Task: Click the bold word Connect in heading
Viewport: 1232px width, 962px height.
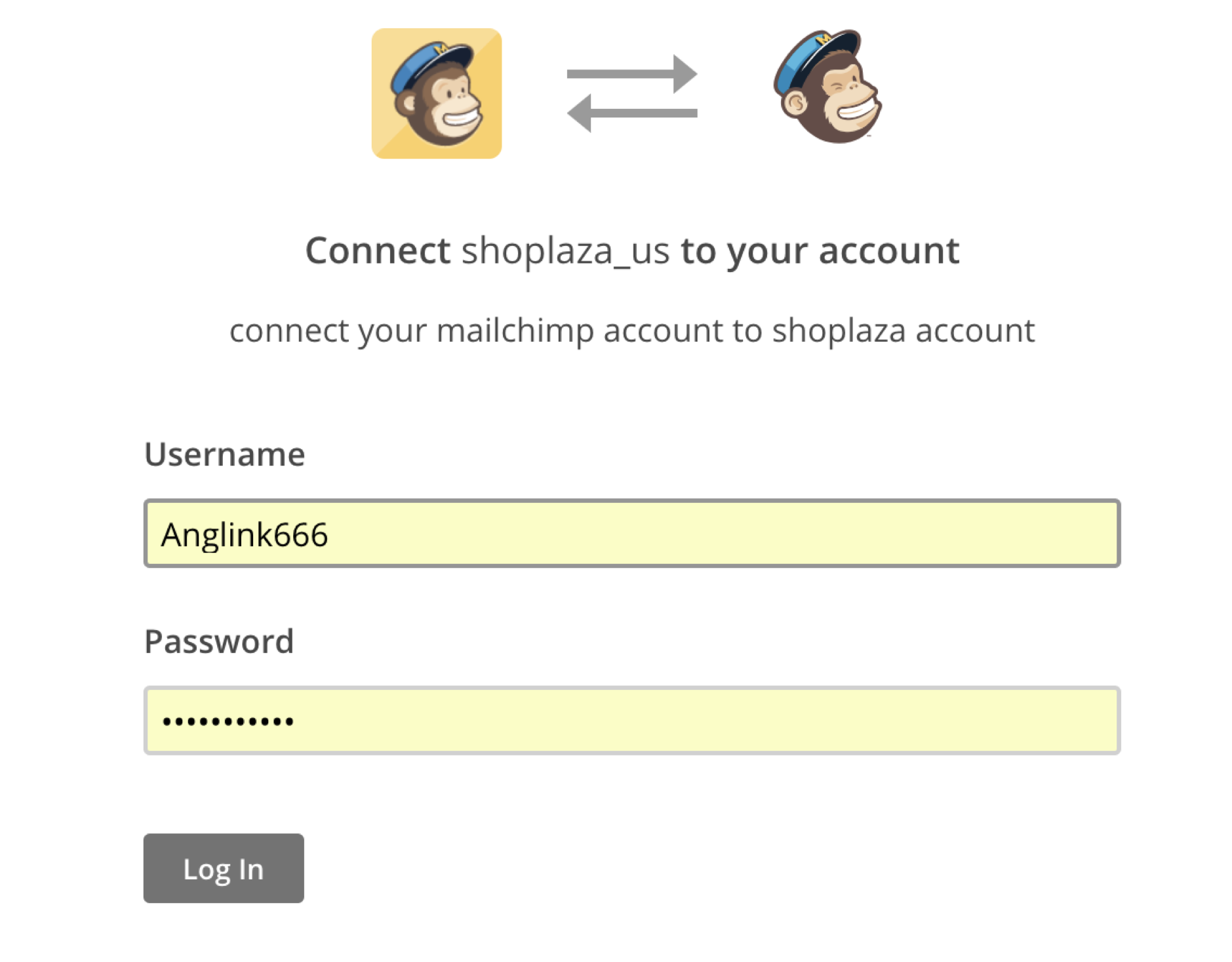Action: pos(378,251)
